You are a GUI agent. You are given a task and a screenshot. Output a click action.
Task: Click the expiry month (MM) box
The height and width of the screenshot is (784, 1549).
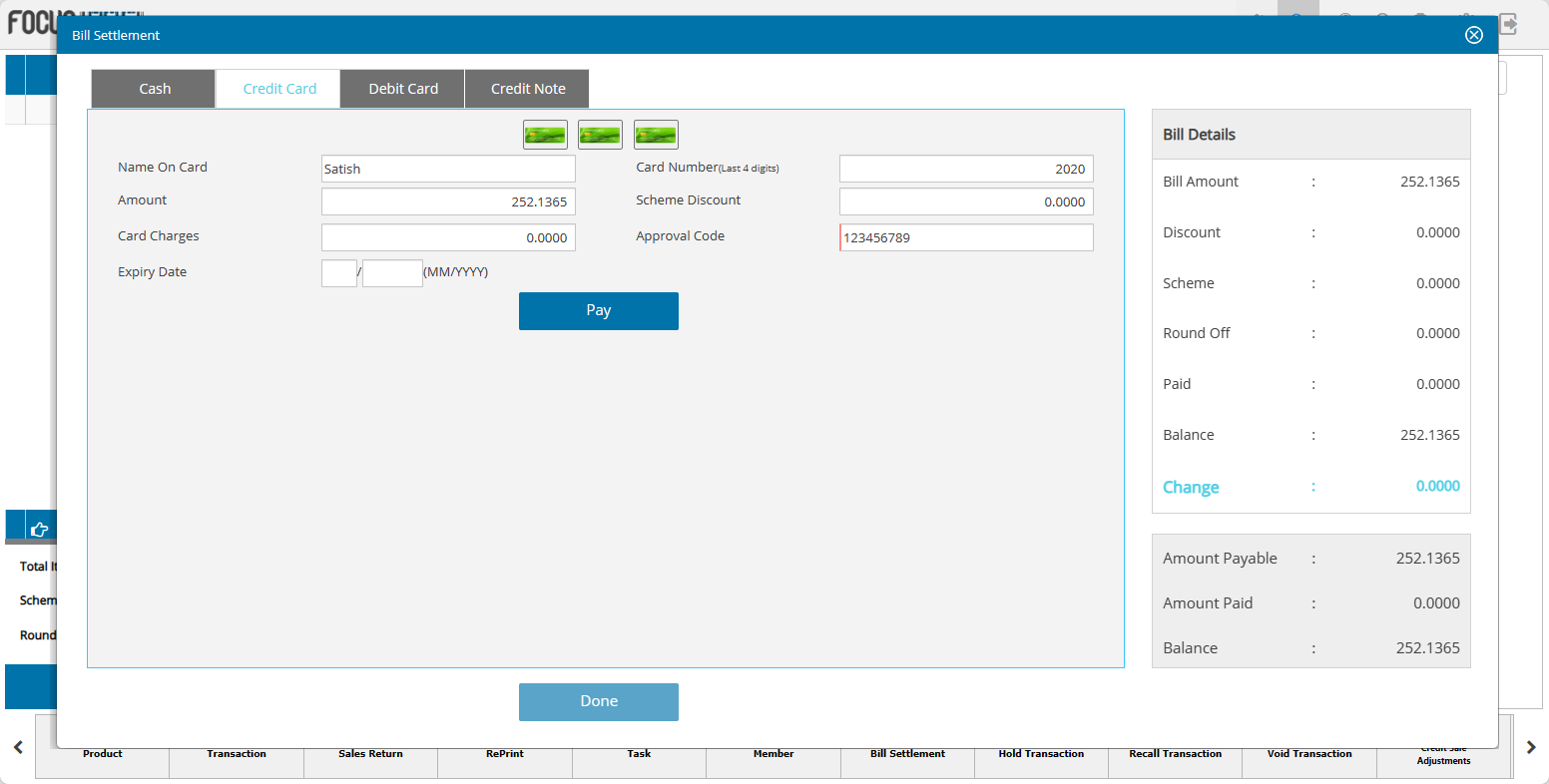point(339,273)
